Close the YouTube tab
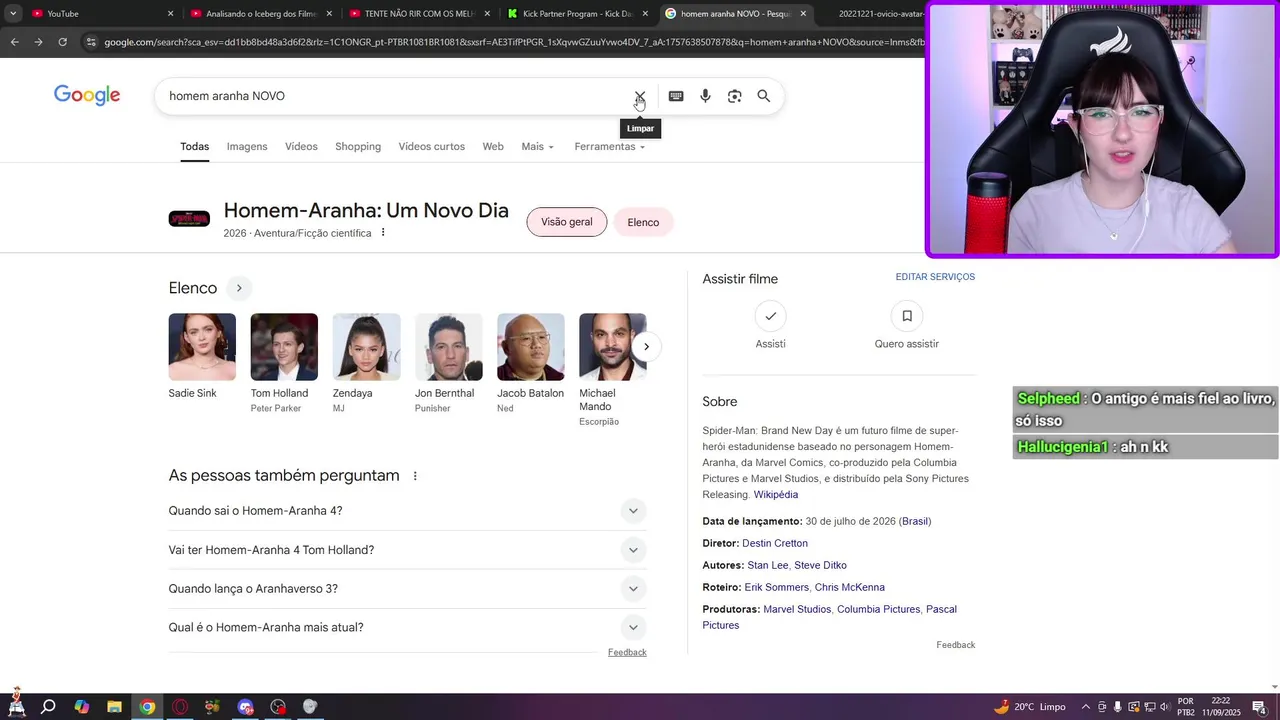Viewport: 1280px width, 720px height. (170, 14)
